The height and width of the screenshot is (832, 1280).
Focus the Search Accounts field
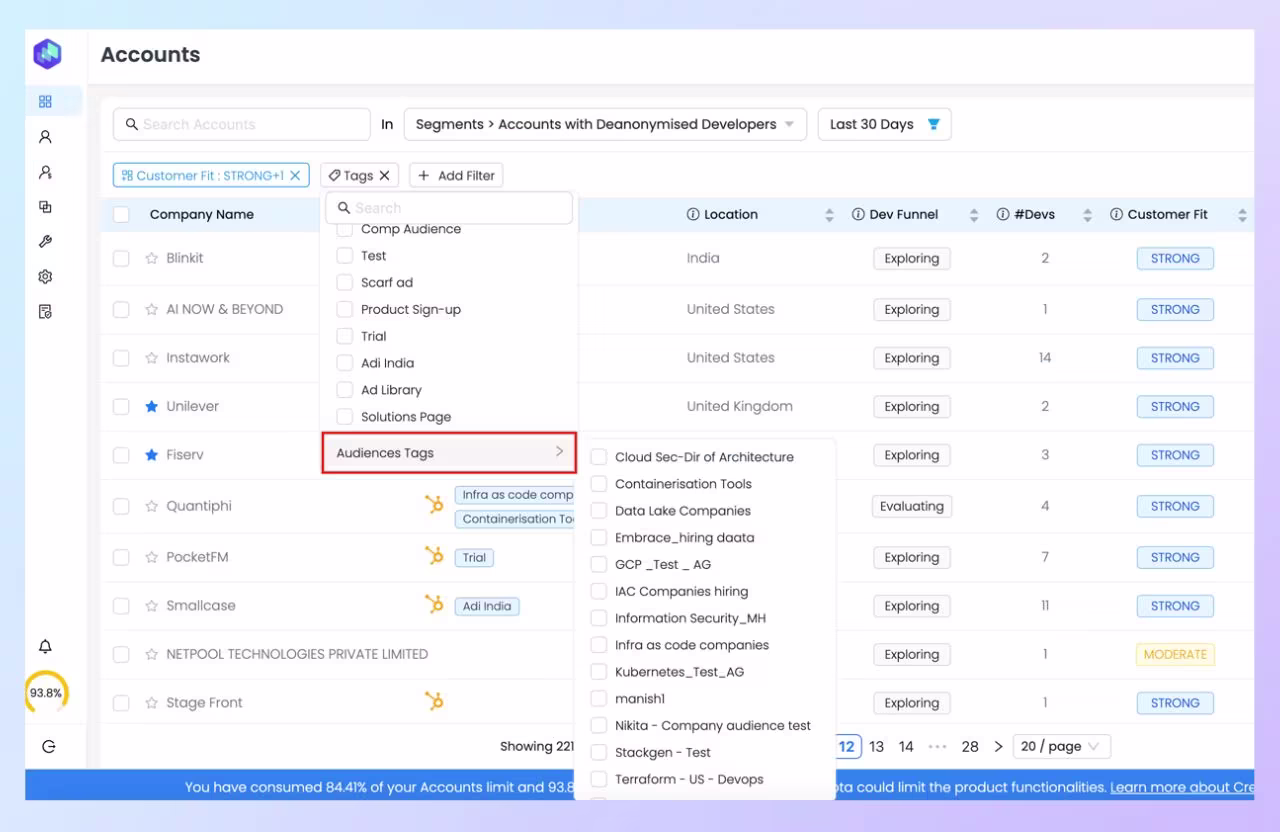click(x=242, y=124)
